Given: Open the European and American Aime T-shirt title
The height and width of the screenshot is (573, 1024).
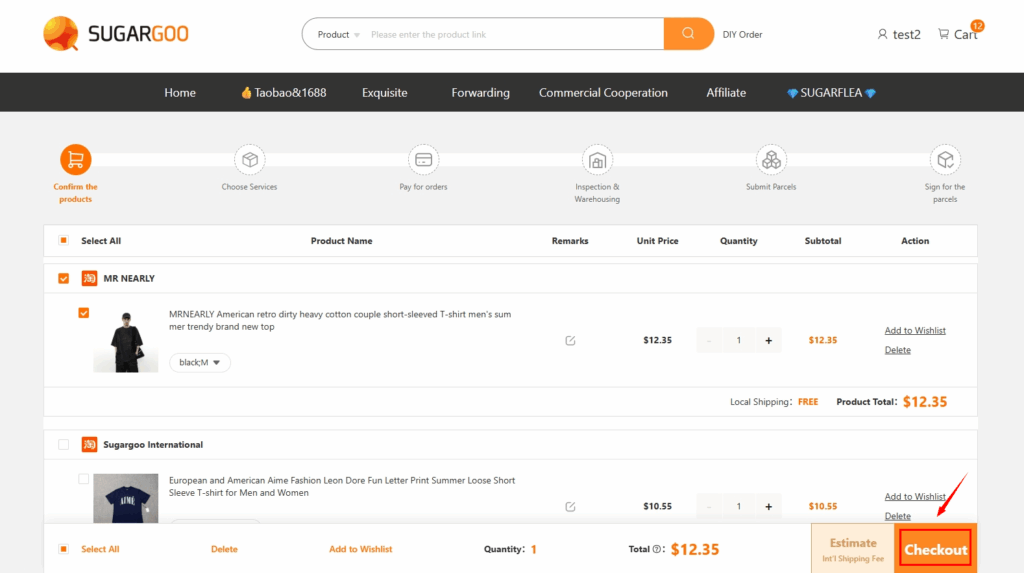Looking at the screenshot, I should (x=342, y=486).
